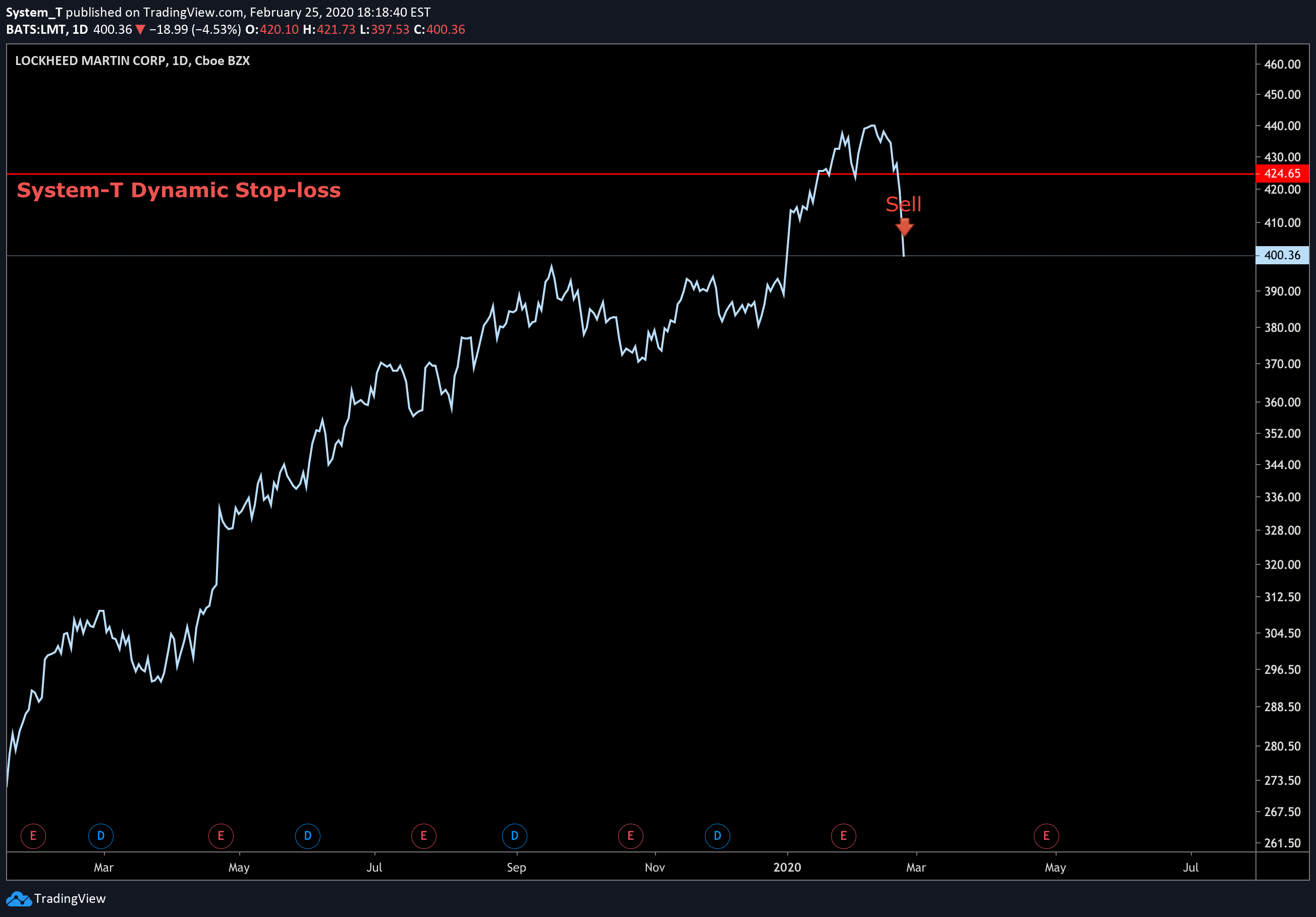Click the Sep label on time axis
This screenshot has width=1316, height=917.
pos(516,868)
